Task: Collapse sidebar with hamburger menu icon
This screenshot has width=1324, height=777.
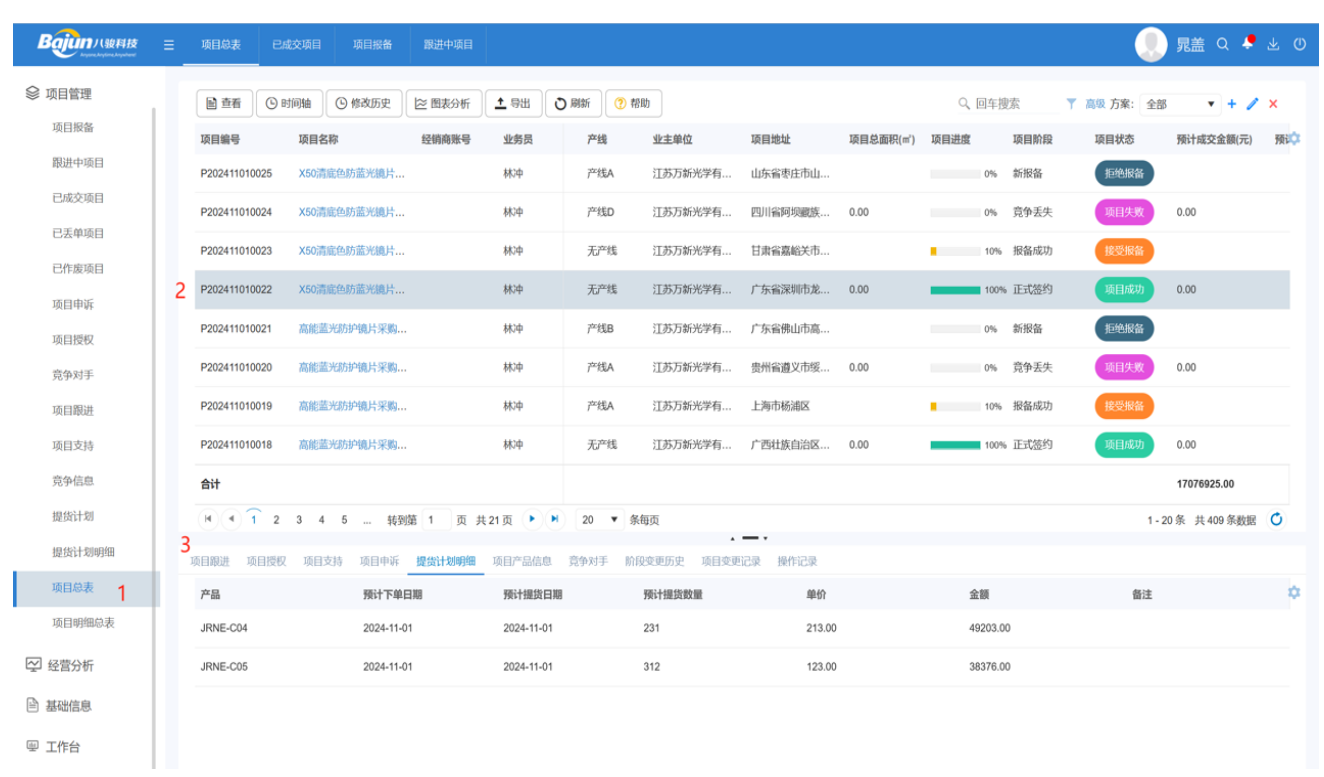Action: point(169,45)
